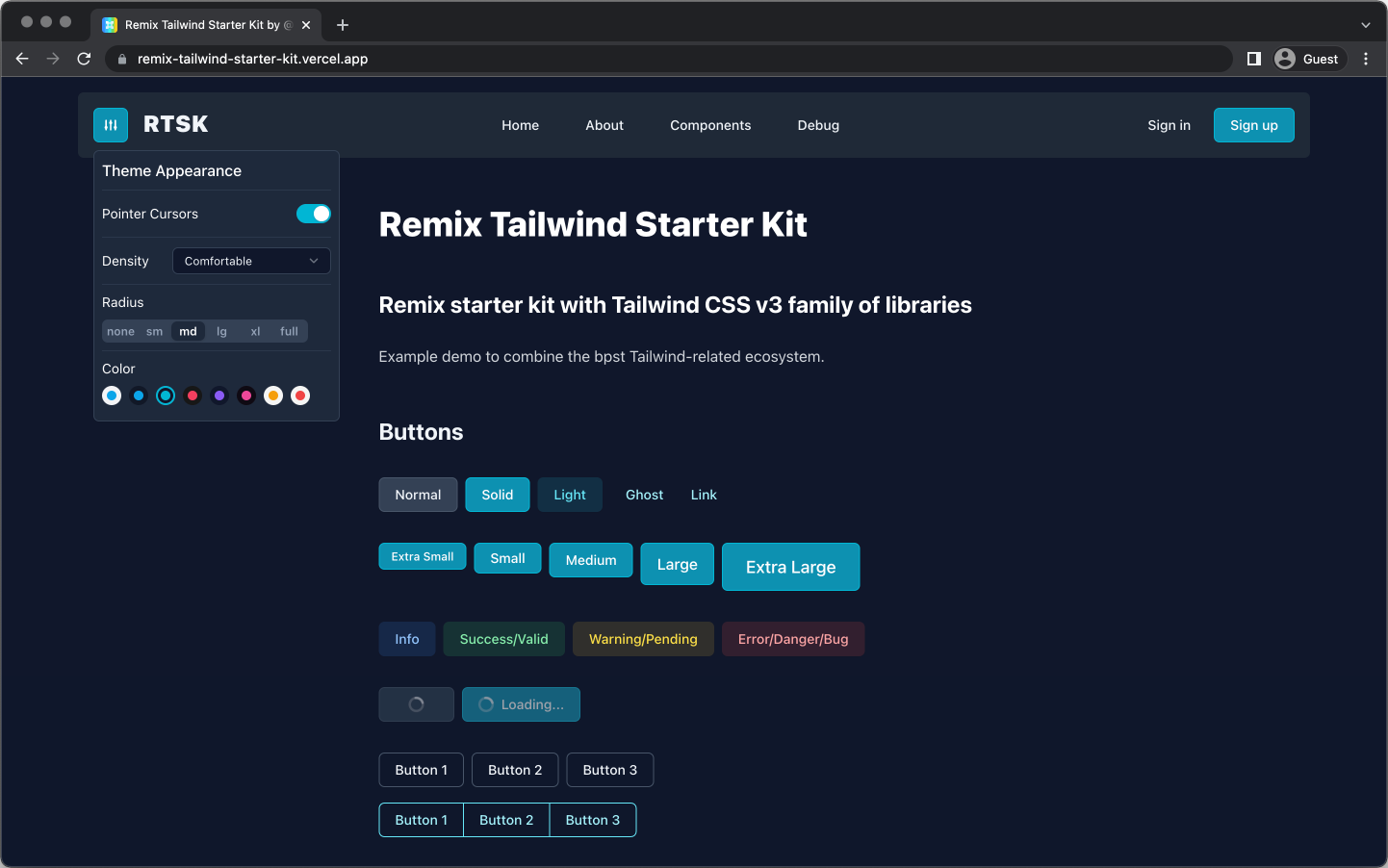Open the theme settings icon beside RTSK

click(111, 125)
